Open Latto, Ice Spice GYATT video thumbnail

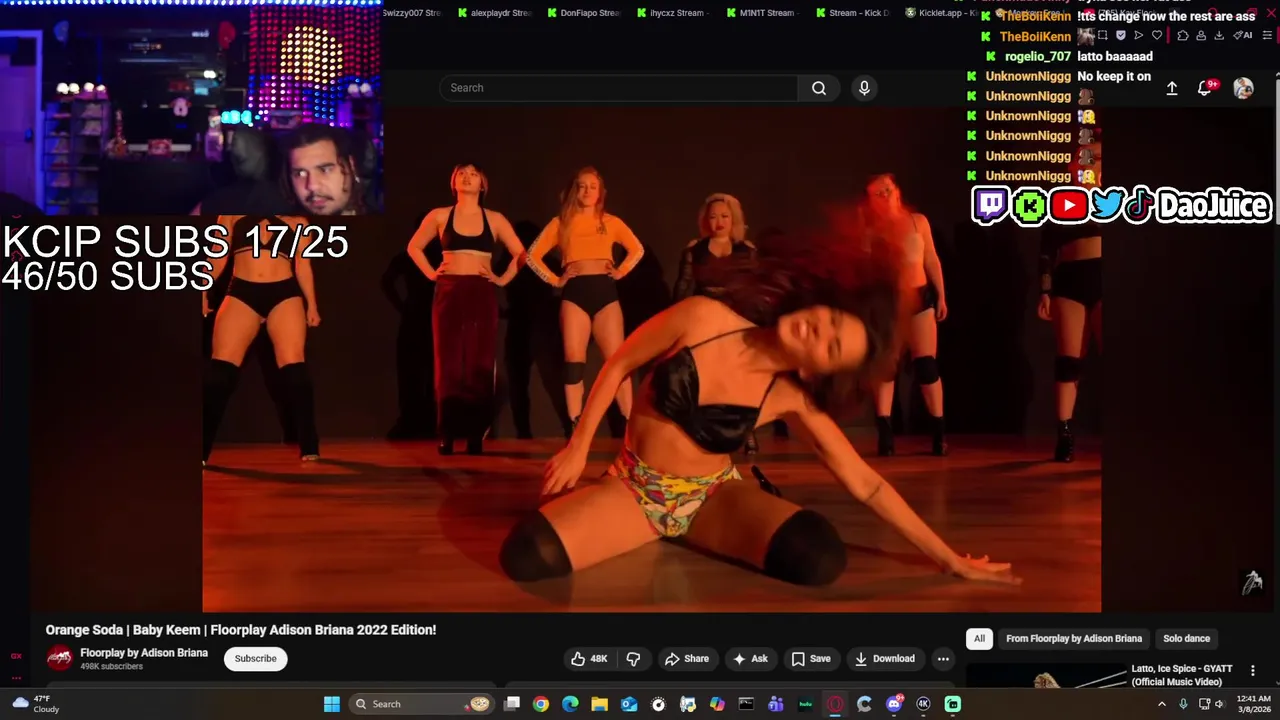(1044, 677)
